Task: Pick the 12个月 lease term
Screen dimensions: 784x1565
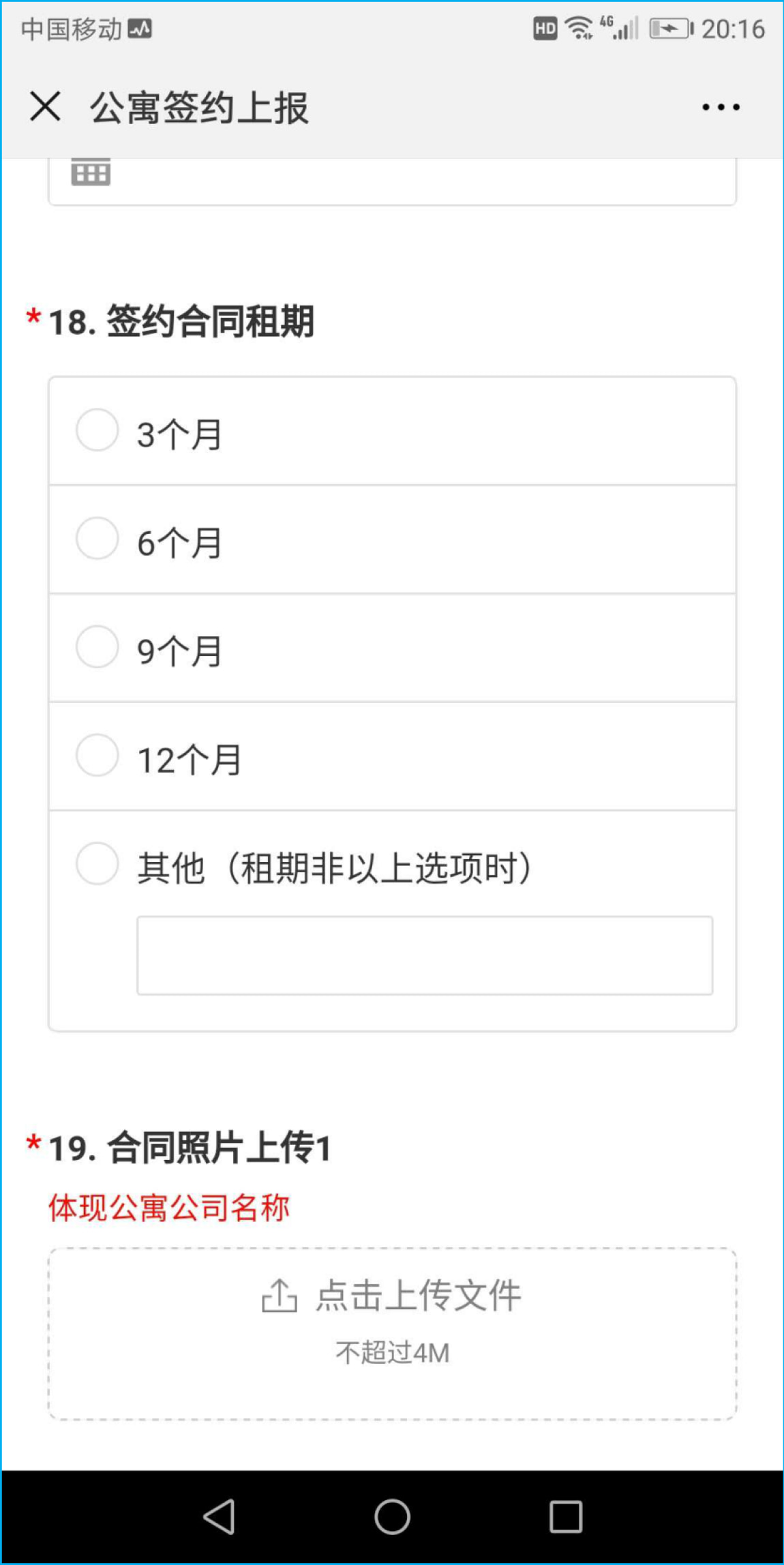Action: (x=97, y=756)
